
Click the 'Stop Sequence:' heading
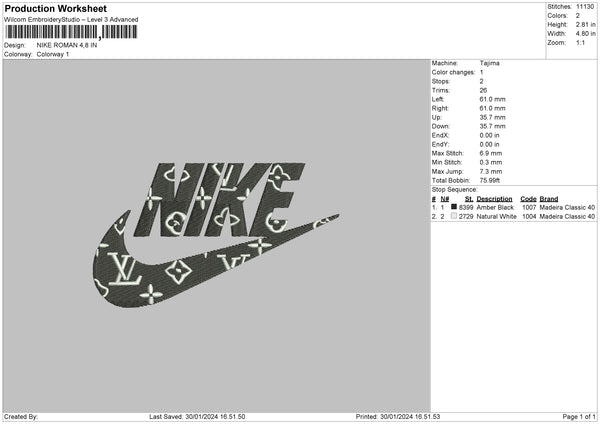coord(454,190)
